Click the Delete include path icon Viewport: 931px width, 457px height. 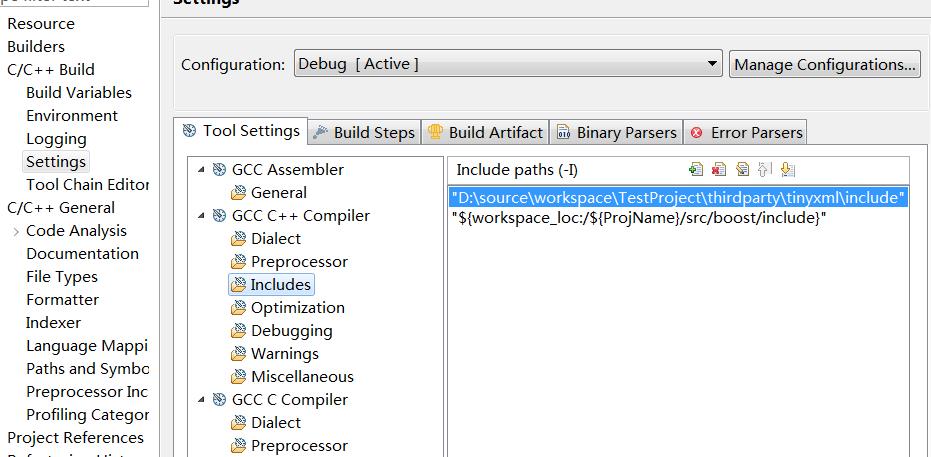(x=719, y=170)
